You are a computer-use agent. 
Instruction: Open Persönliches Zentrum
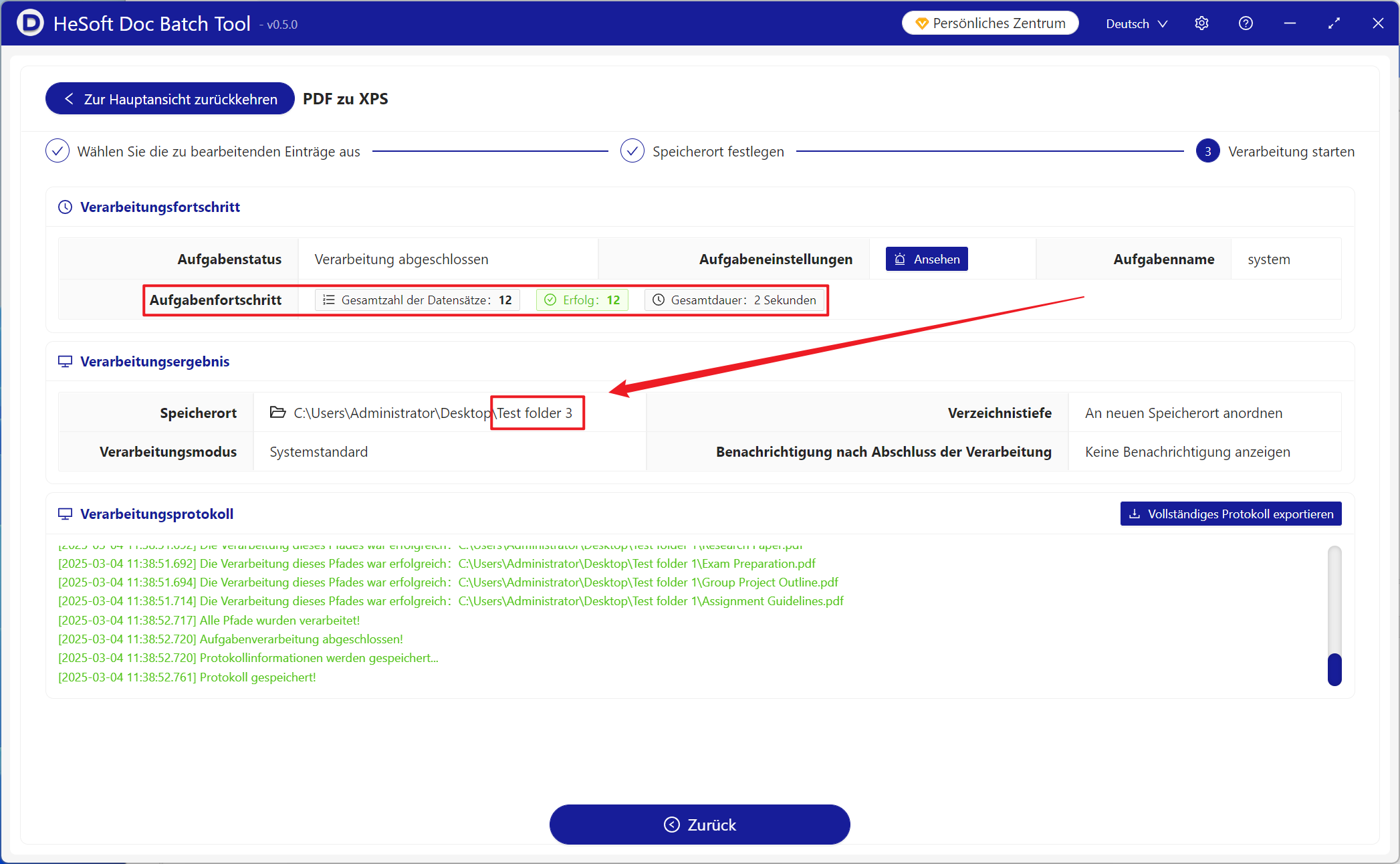990,23
